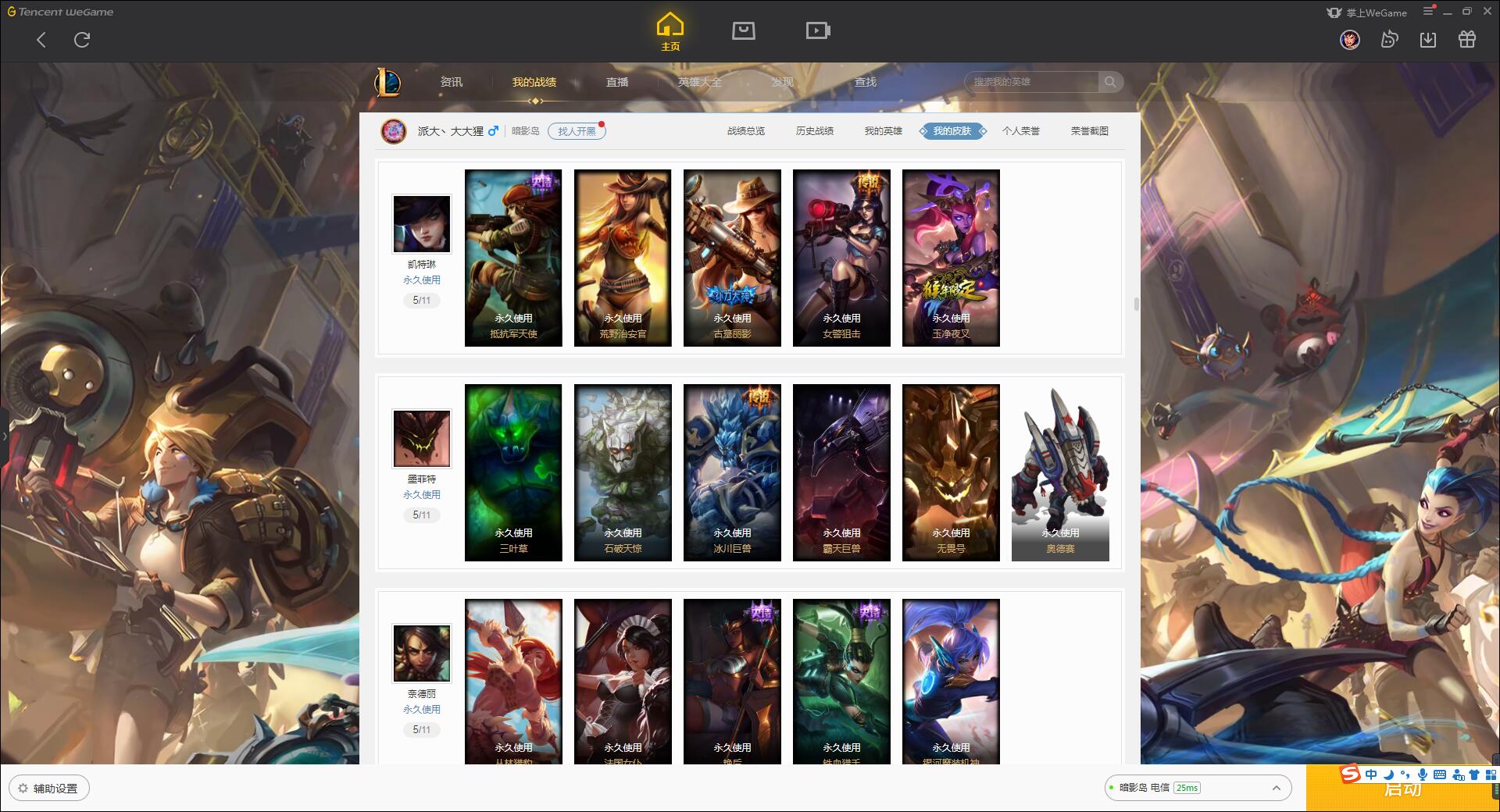Open the 荒野治安官 skin card
Screen dimensions: 1500x812
click(623, 258)
